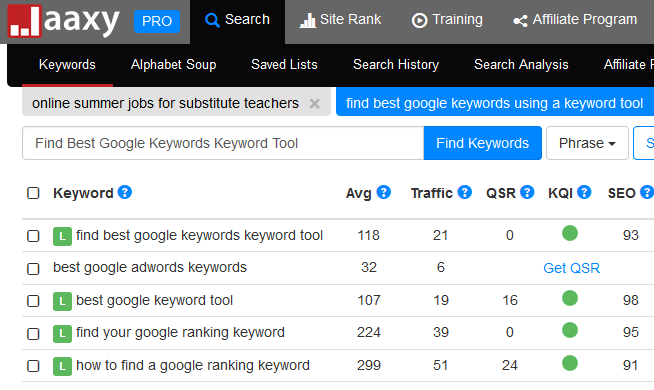
Task: Click keyword 'find best google keywords keyword tool'
Action: click(199, 235)
